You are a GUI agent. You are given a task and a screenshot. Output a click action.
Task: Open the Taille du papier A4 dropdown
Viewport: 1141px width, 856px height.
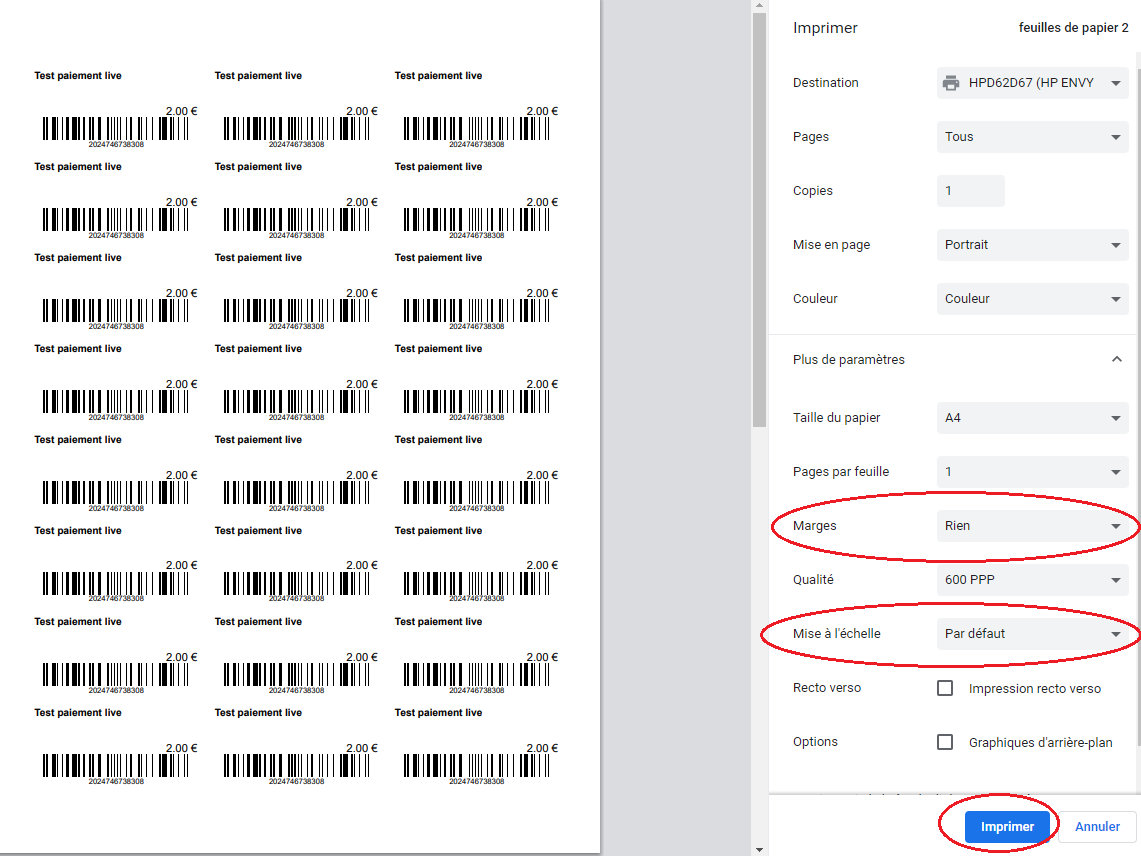pos(1033,418)
